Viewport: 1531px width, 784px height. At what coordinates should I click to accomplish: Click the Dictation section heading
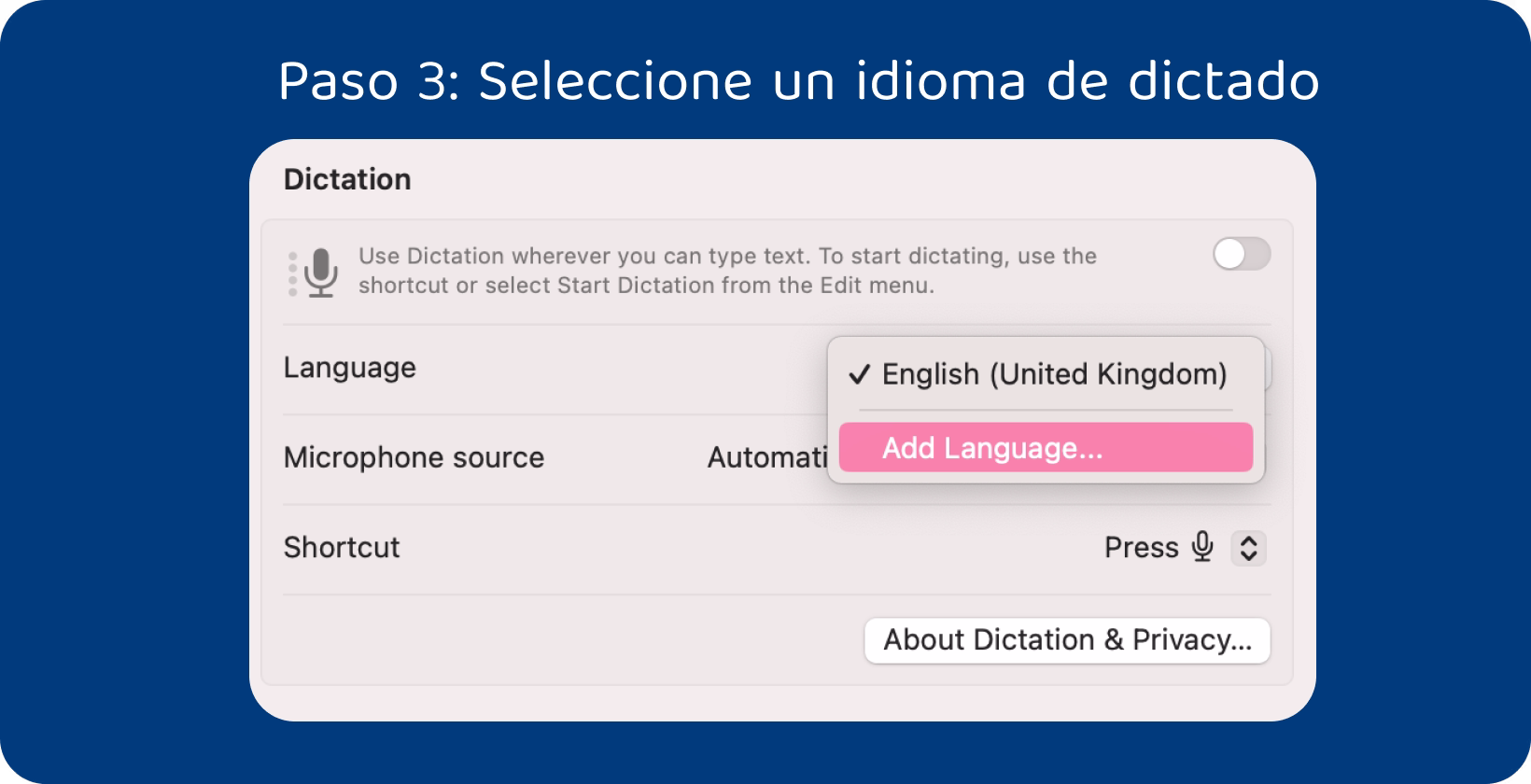[346, 179]
